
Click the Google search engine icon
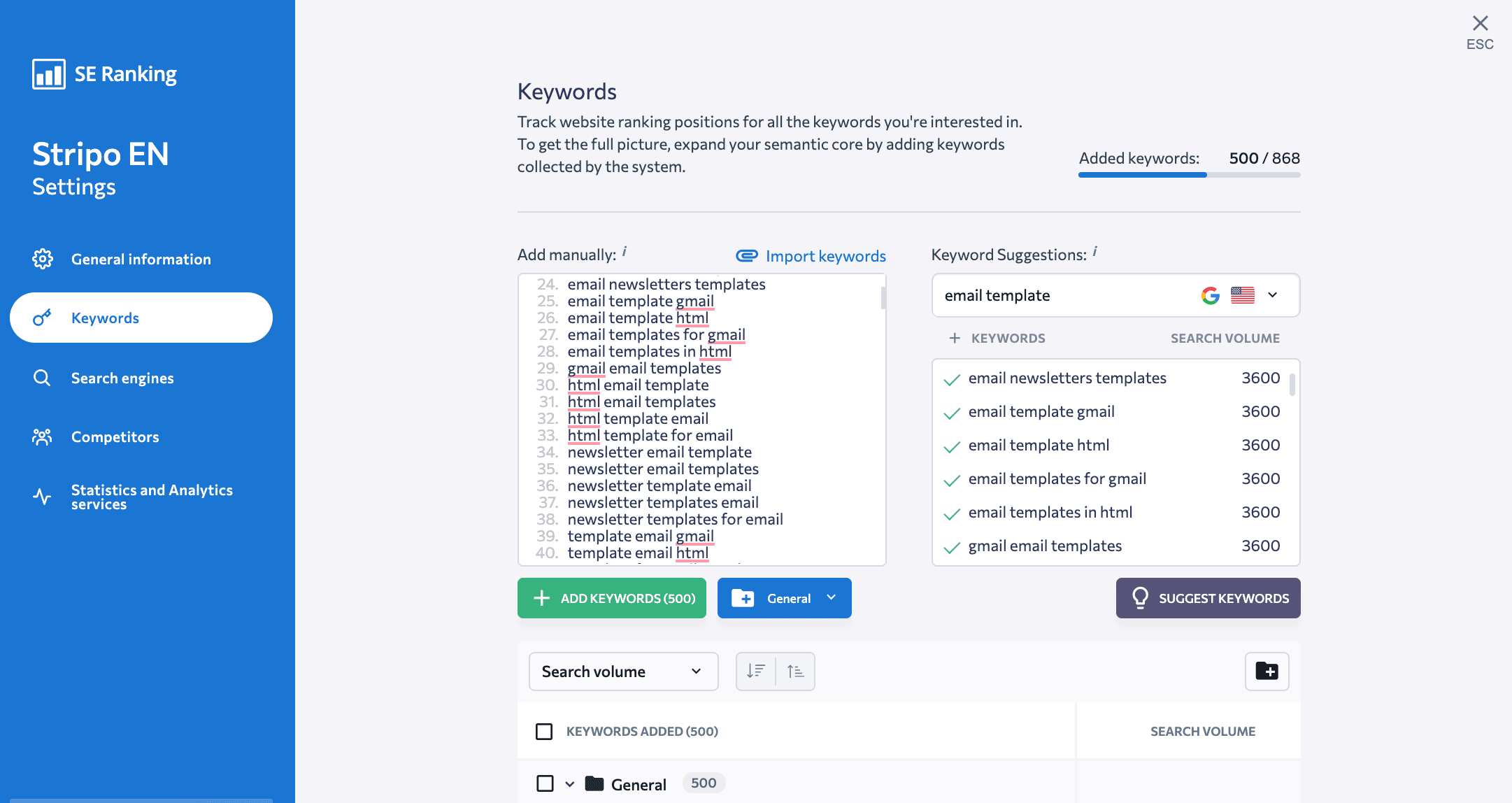coord(1211,295)
